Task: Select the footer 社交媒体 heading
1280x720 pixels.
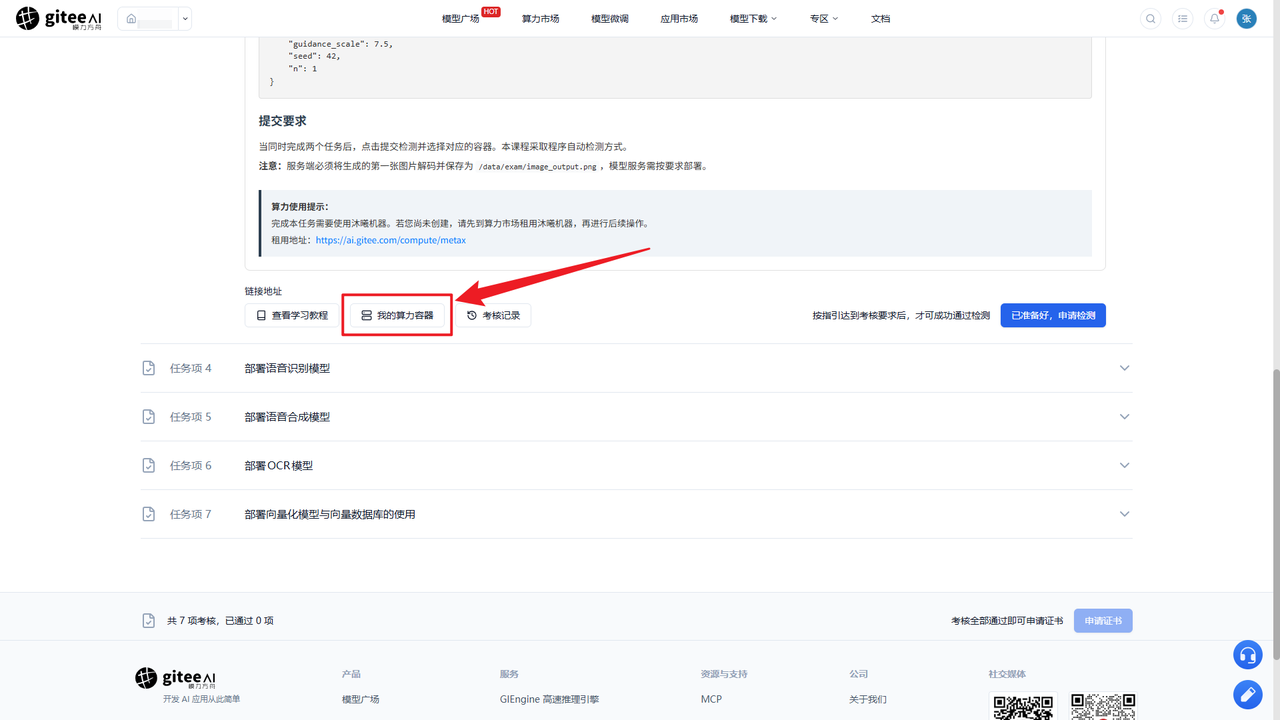Action: click(x=1007, y=674)
